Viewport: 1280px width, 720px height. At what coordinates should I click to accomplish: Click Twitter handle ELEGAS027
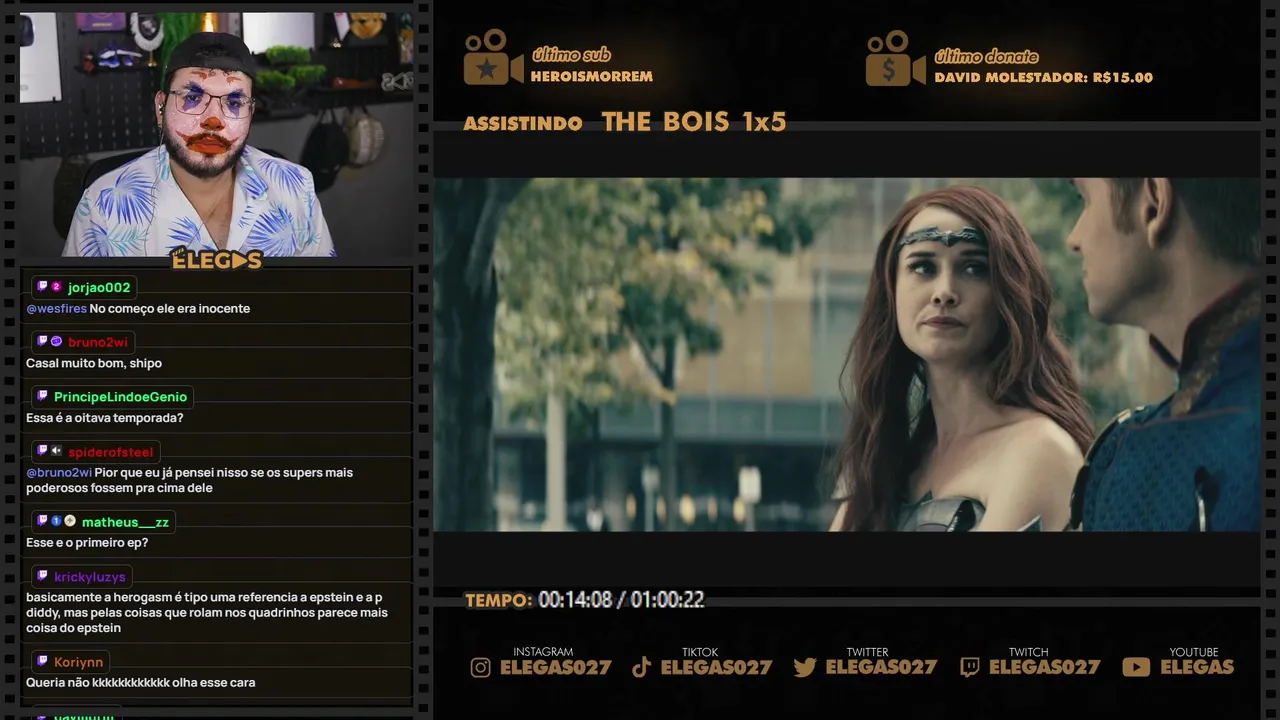(x=882, y=668)
